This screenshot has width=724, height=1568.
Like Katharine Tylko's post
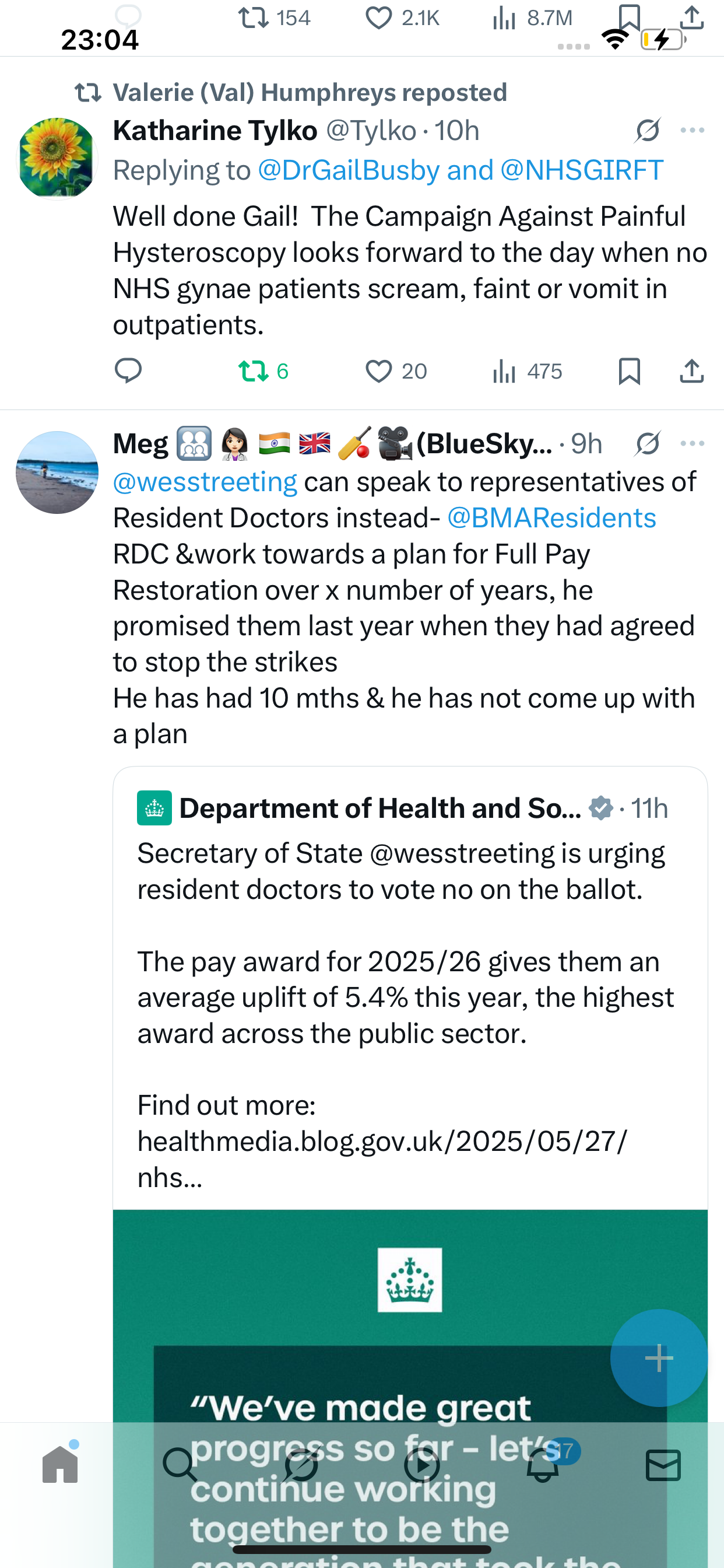click(x=396, y=370)
